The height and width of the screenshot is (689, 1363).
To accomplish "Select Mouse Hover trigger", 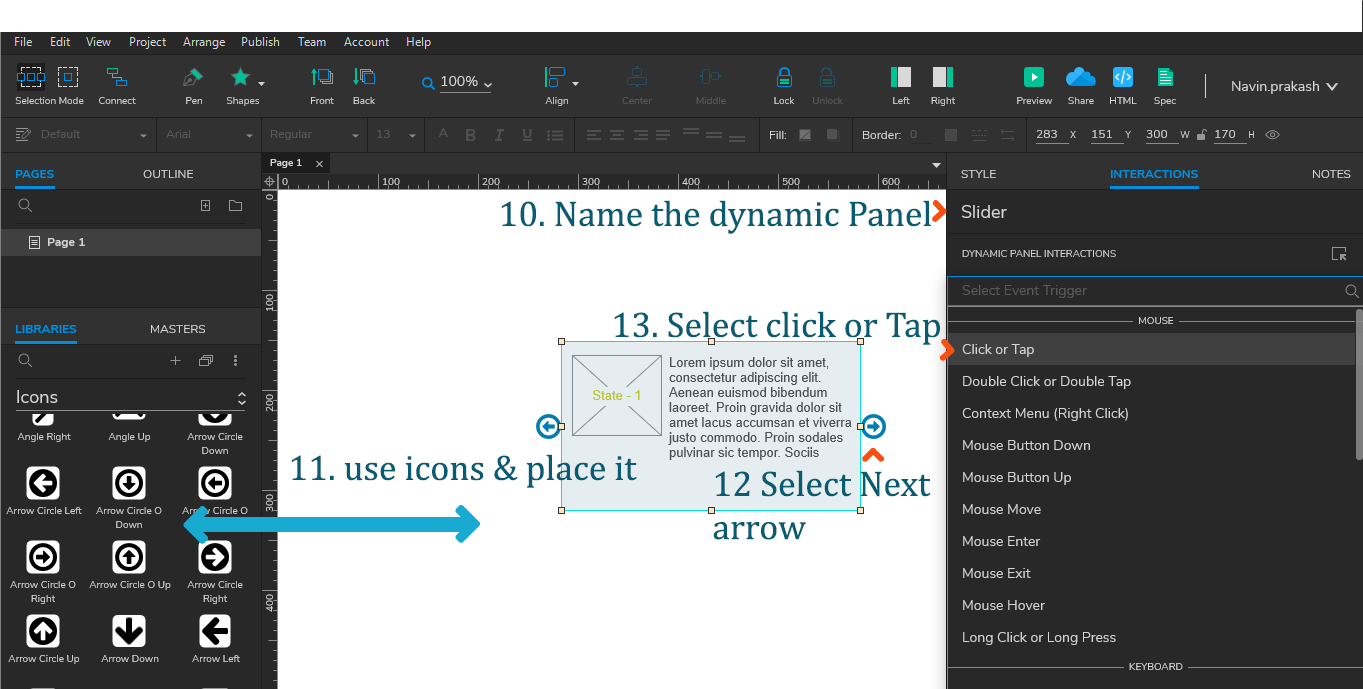I will 1003,605.
